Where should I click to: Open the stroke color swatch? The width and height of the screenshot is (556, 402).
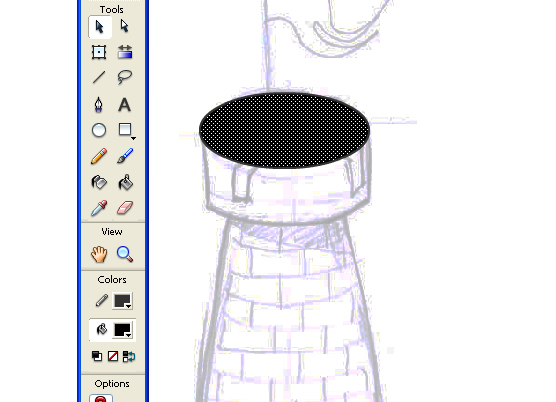tap(122, 301)
